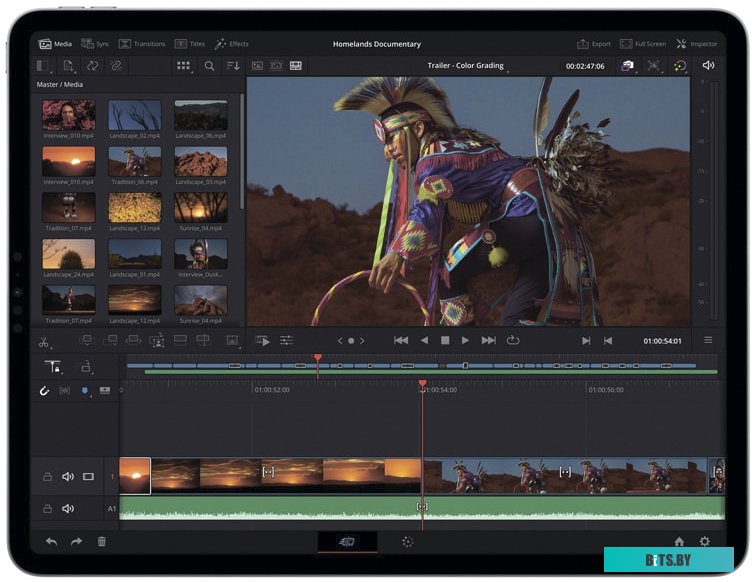Click the Master / Media bin path
752x582 pixels.
[x=59, y=84]
